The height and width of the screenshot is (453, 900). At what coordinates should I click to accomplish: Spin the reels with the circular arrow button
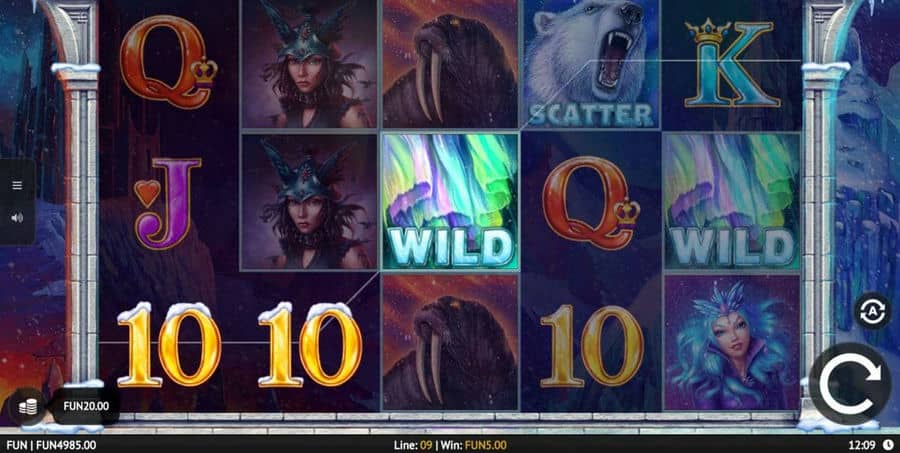click(x=849, y=384)
